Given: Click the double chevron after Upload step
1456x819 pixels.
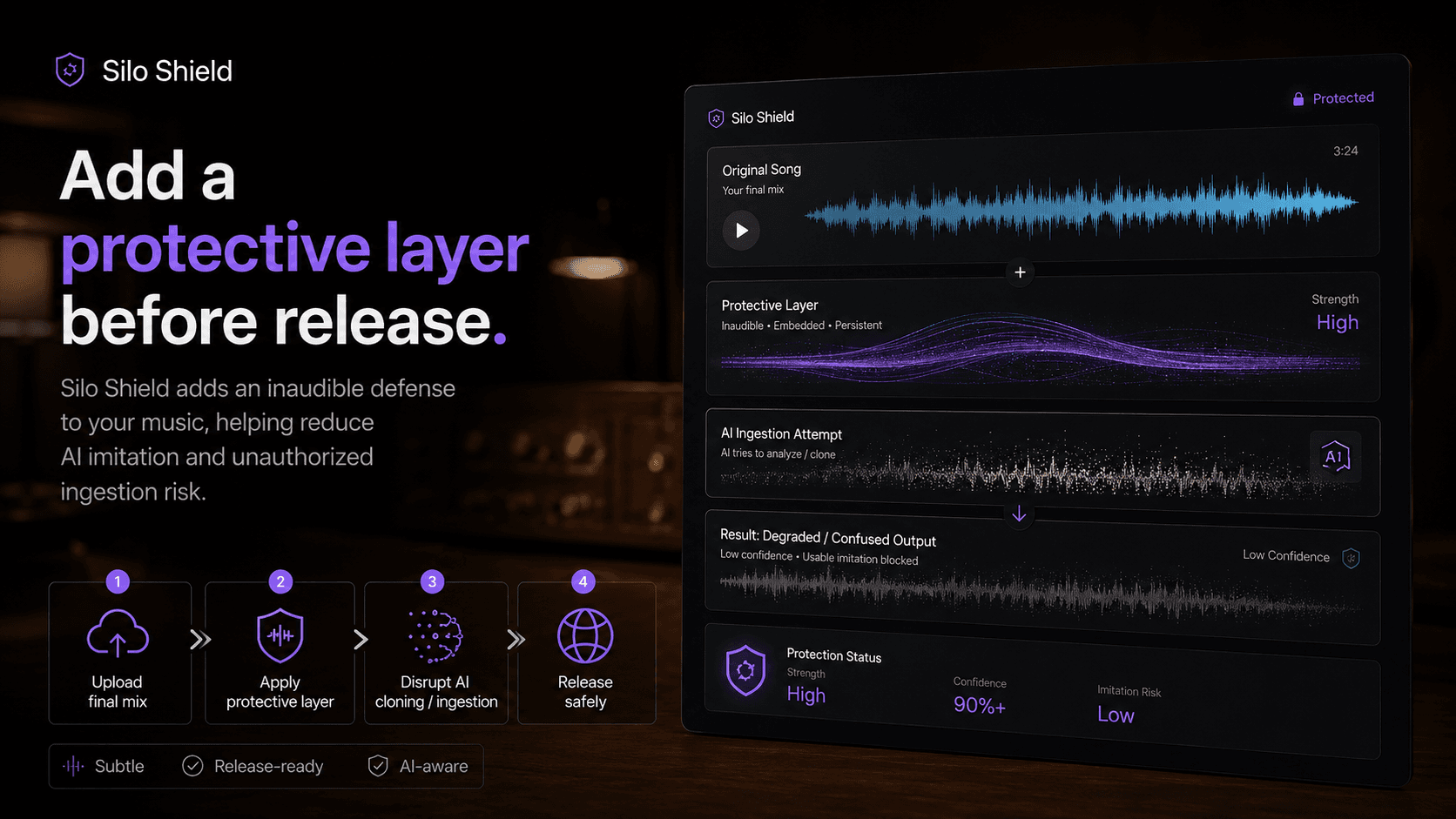Looking at the screenshot, I should pos(200,641).
